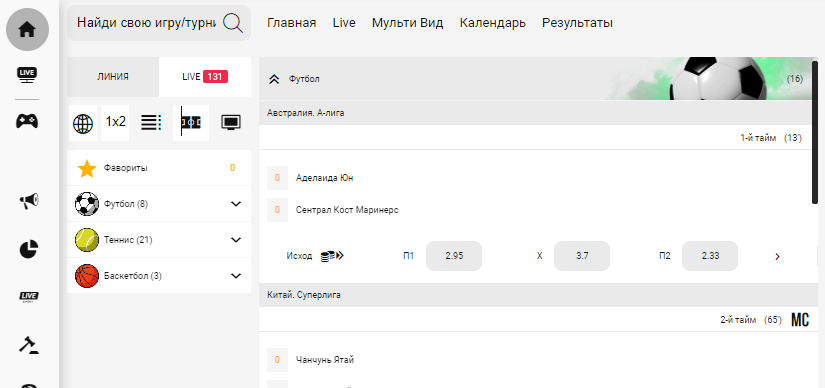Select the globe filter icon
Image resolution: width=825 pixels, height=388 pixels.
pyautogui.click(x=83, y=123)
